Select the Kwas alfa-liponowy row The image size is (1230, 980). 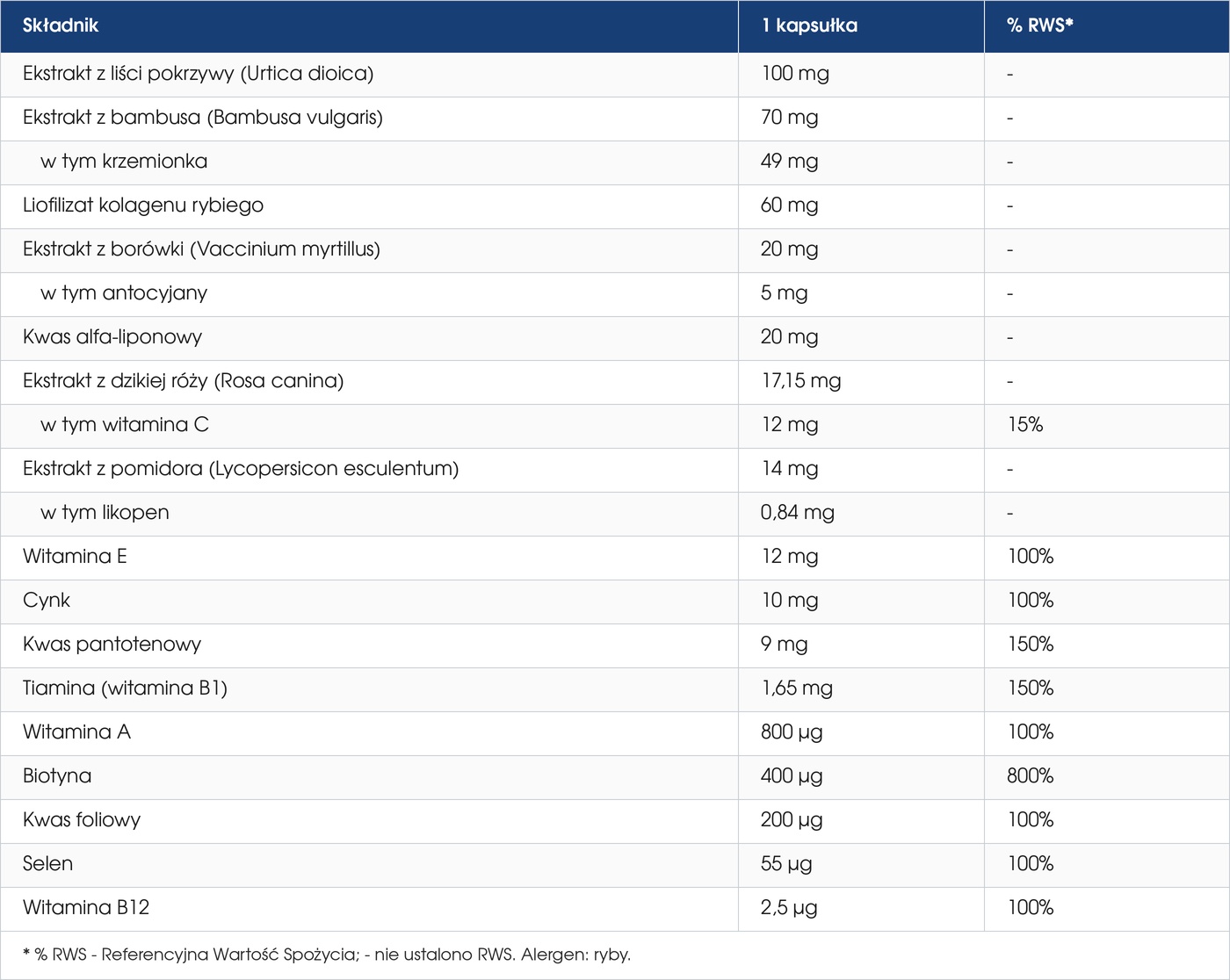(x=615, y=338)
